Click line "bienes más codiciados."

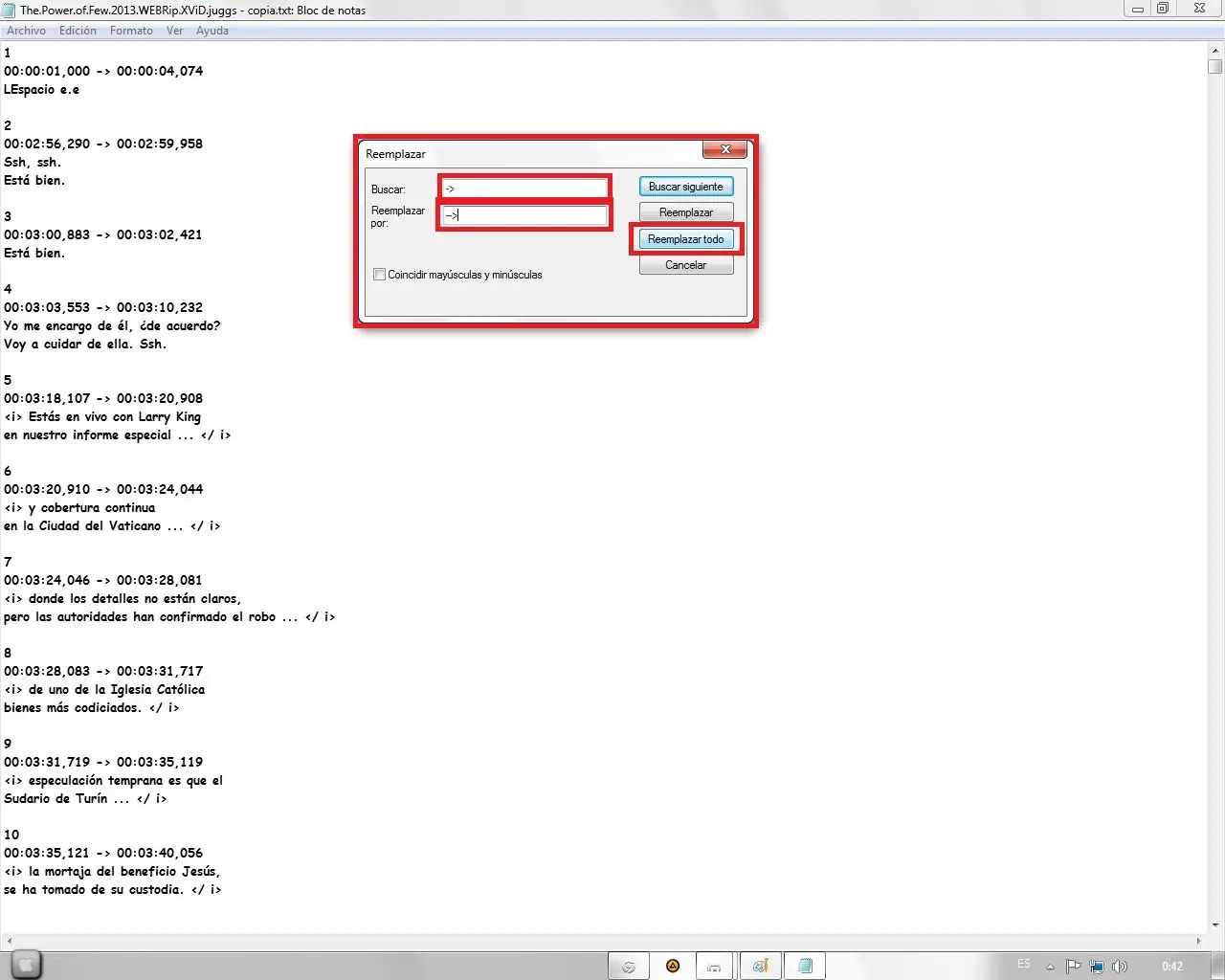92,707
